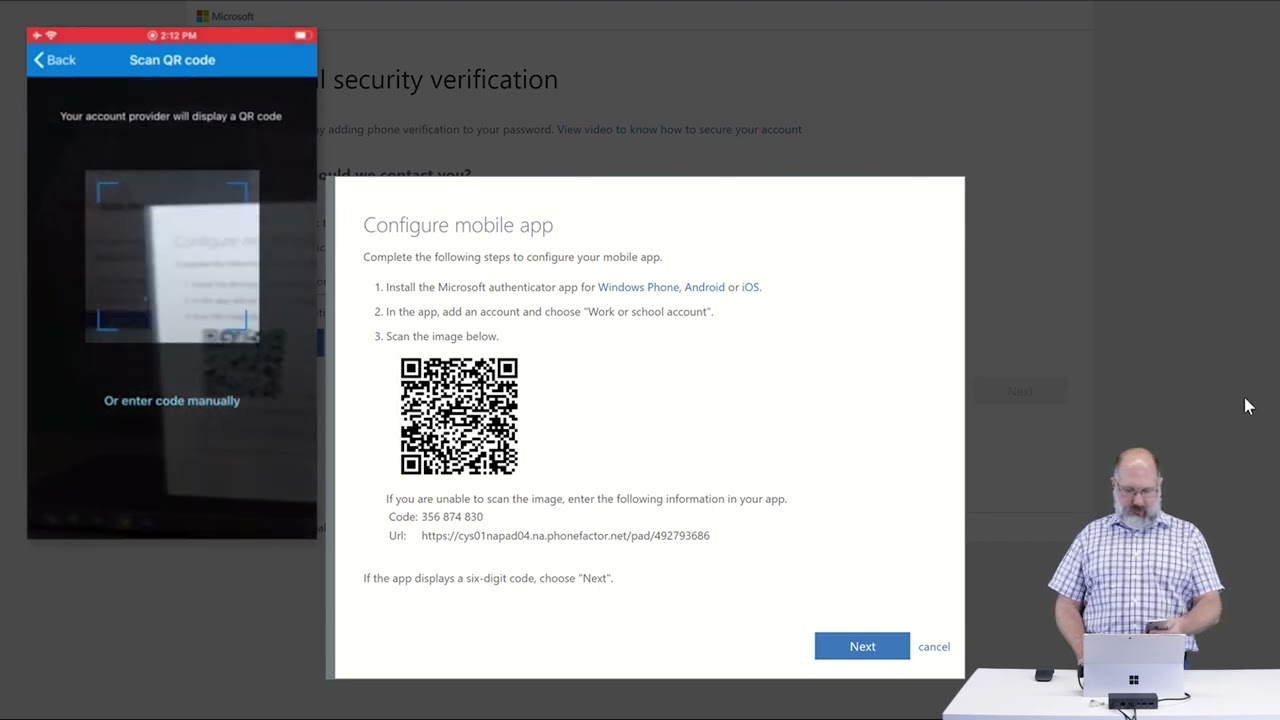Click the Microsoft logo at page top
The height and width of the screenshot is (720, 1280).
coord(225,16)
